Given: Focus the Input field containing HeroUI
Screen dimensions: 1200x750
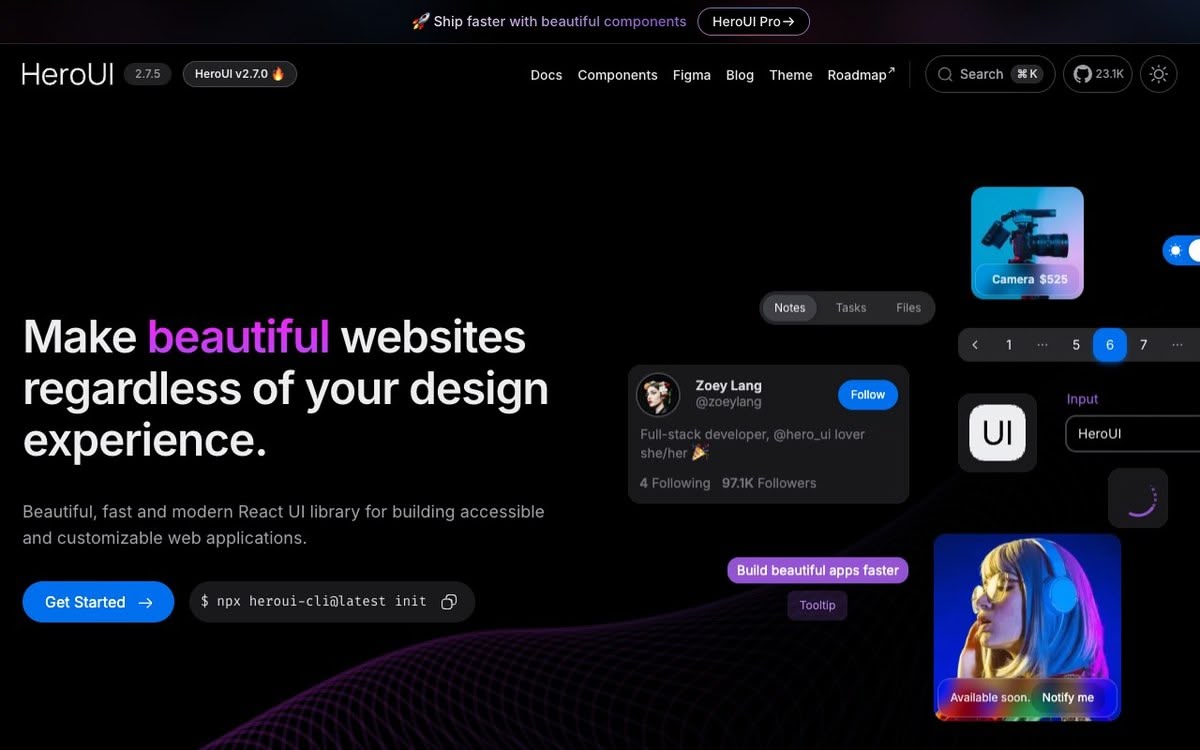Looking at the screenshot, I should (x=1133, y=434).
